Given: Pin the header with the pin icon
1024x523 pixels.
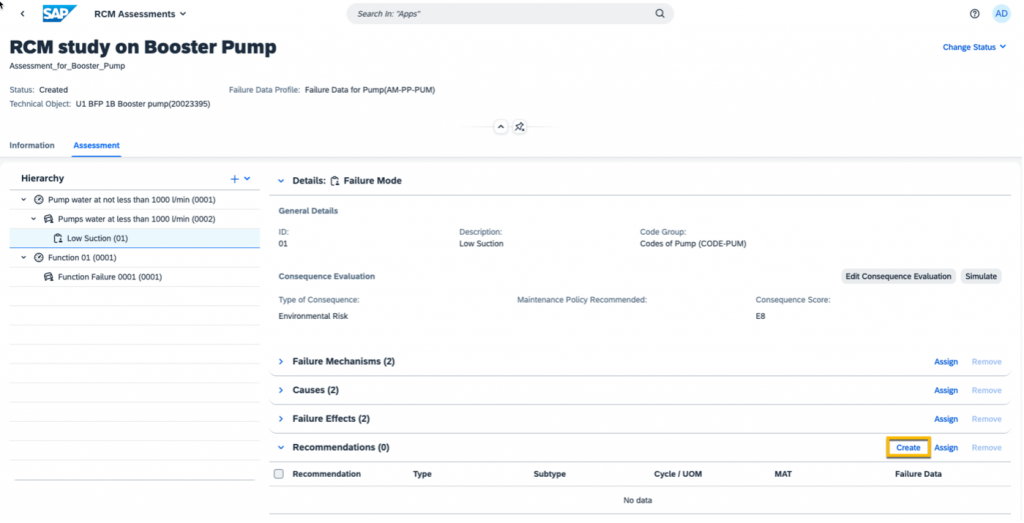Looking at the screenshot, I should coord(520,127).
